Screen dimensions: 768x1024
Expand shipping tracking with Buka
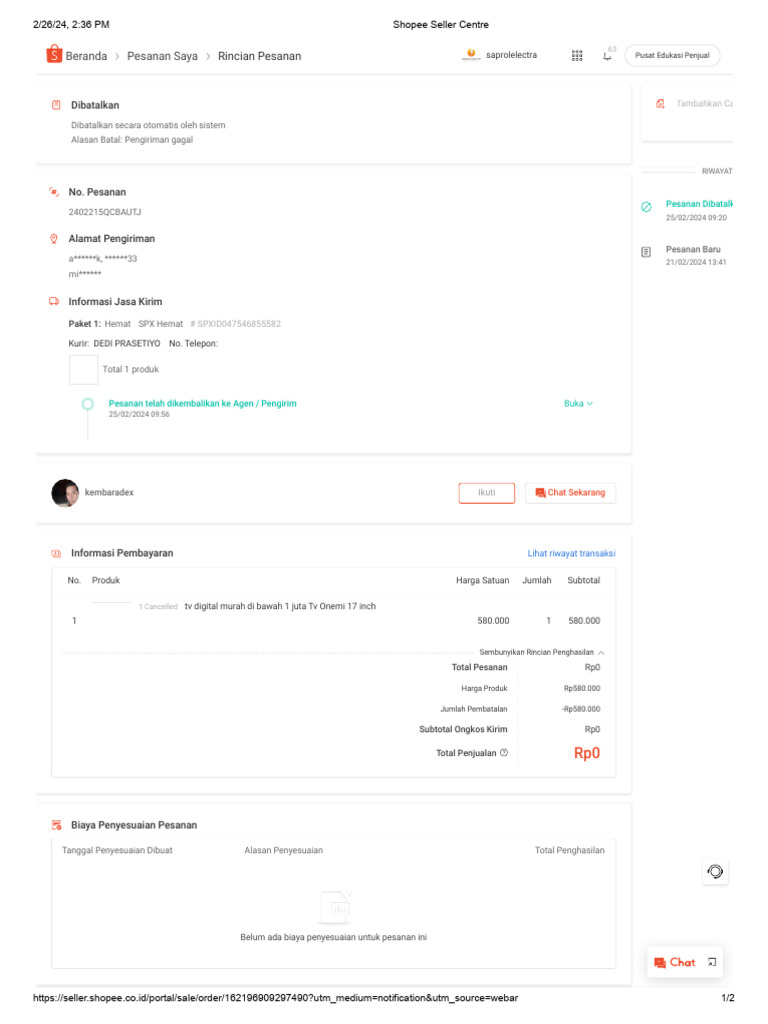click(578, 404)
